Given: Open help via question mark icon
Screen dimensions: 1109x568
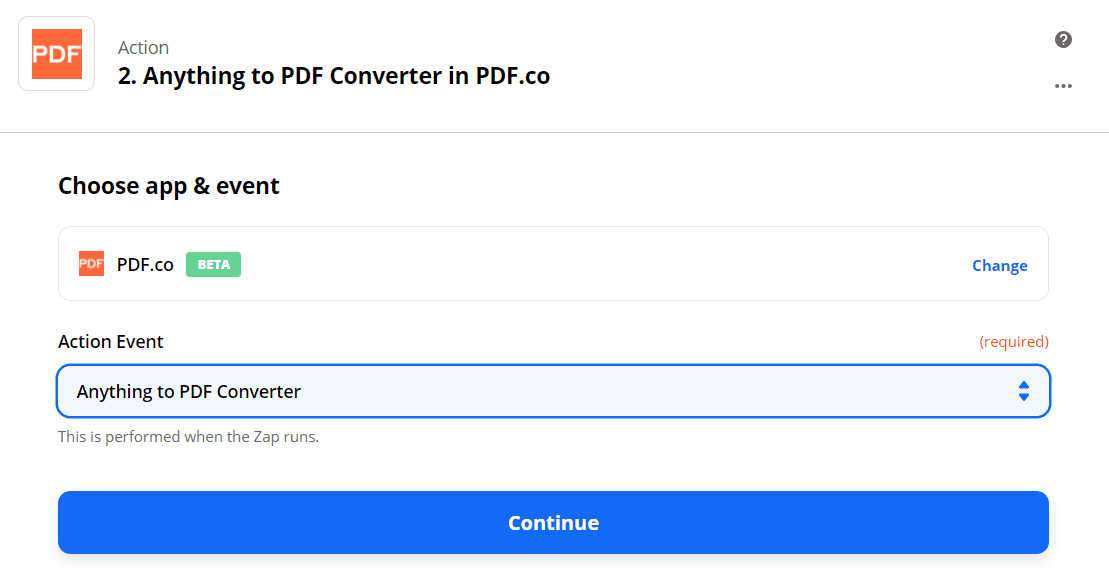Looking at the screenshot, I should point(1063,40).
